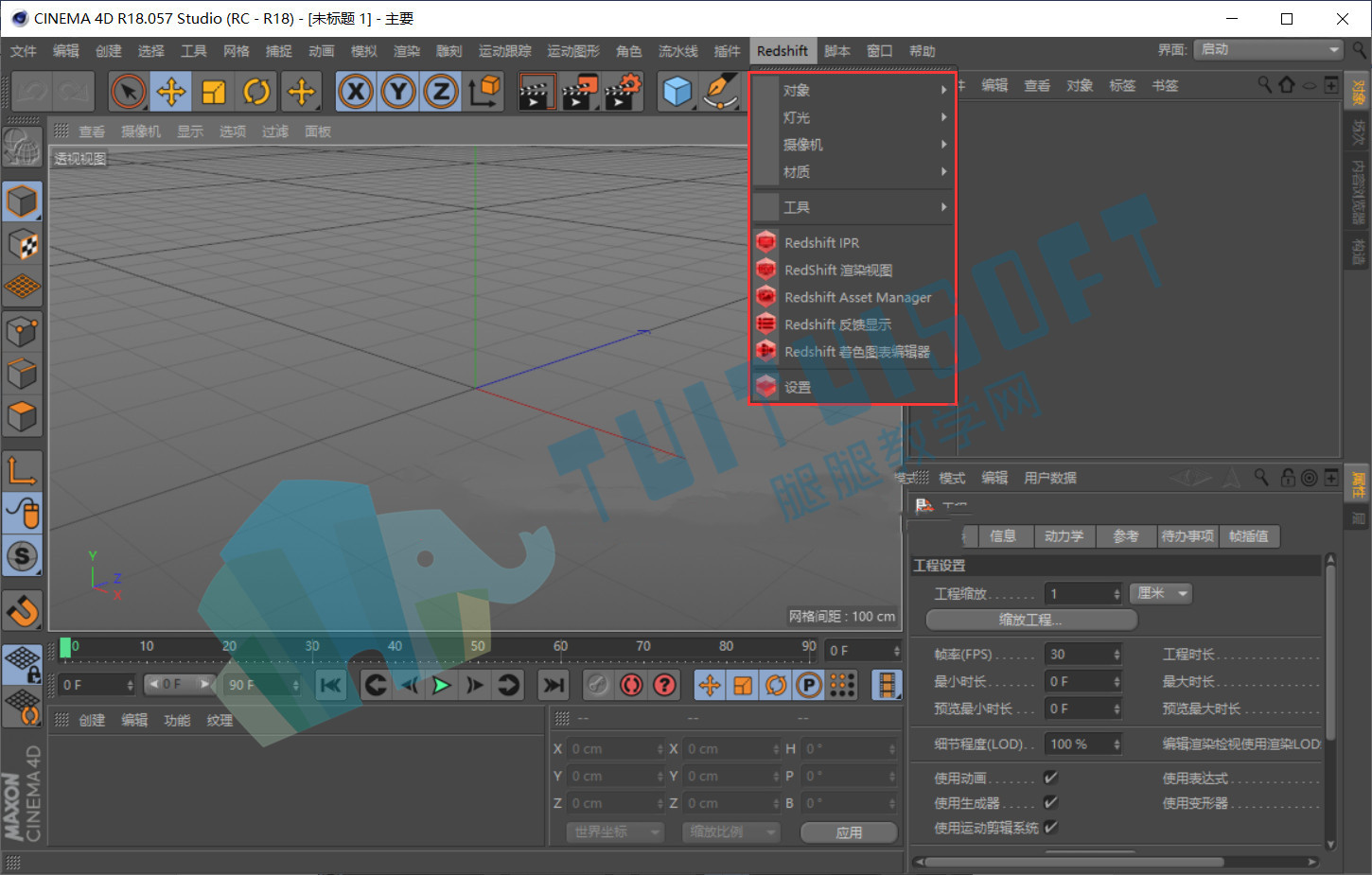Toggle 使用运动剪辑系统 checkbox
Viewport: 1372px width, 875px height.
coord(1050,827)
